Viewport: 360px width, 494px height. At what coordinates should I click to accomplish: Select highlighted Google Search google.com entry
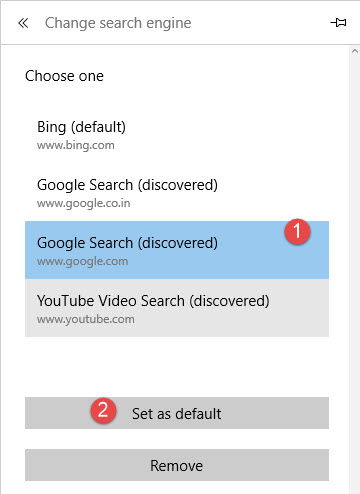(x=177, y=250)
